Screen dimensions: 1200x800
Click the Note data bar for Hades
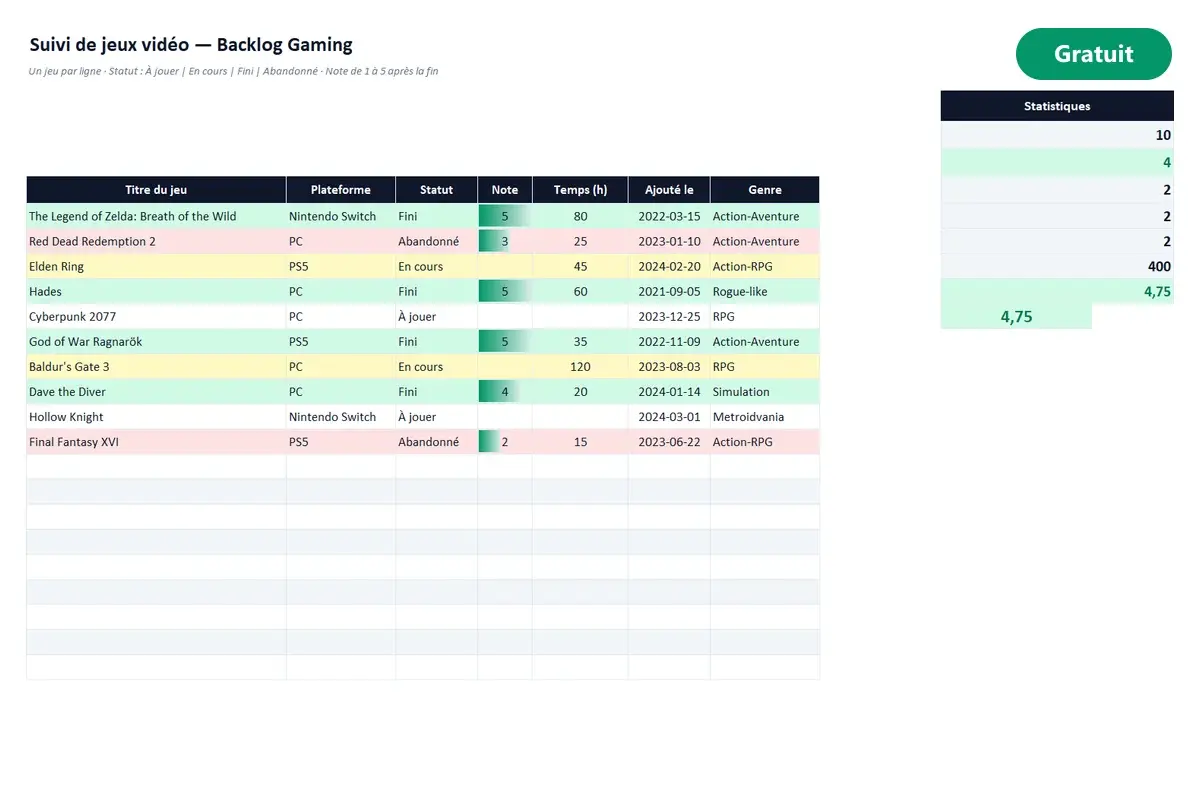coord(505,292)
